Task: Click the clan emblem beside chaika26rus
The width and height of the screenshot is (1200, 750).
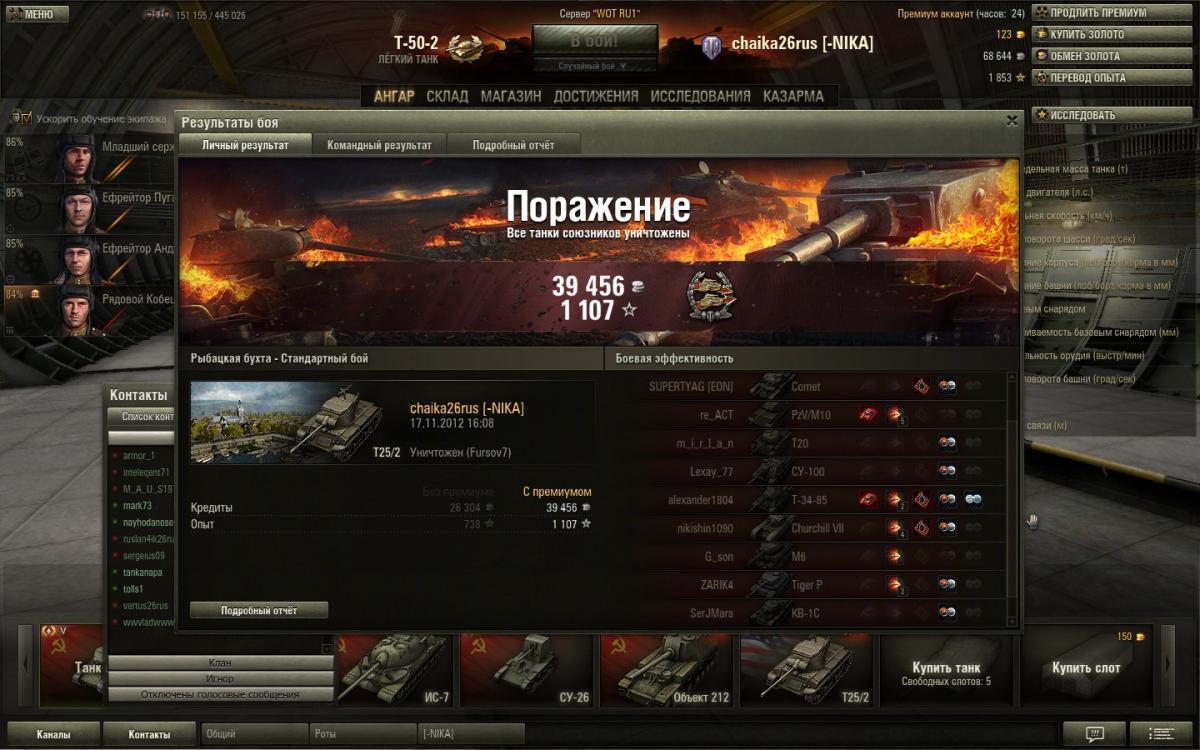Action: coord(711,45)
